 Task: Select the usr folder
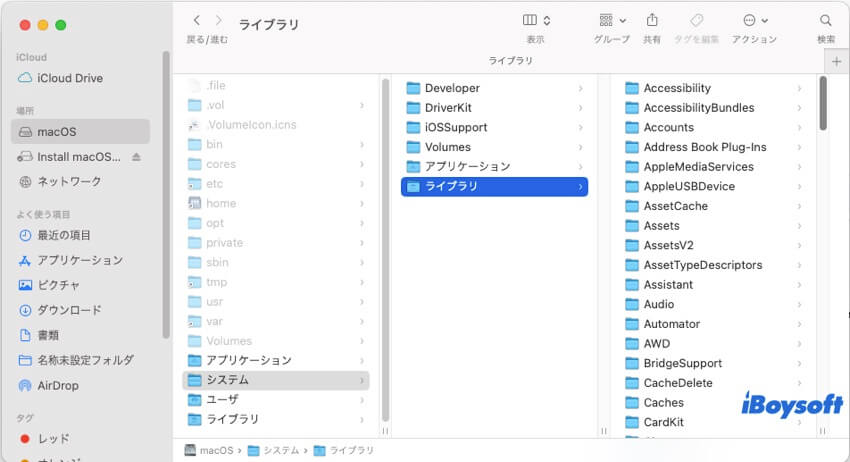(x=275, y=301)
